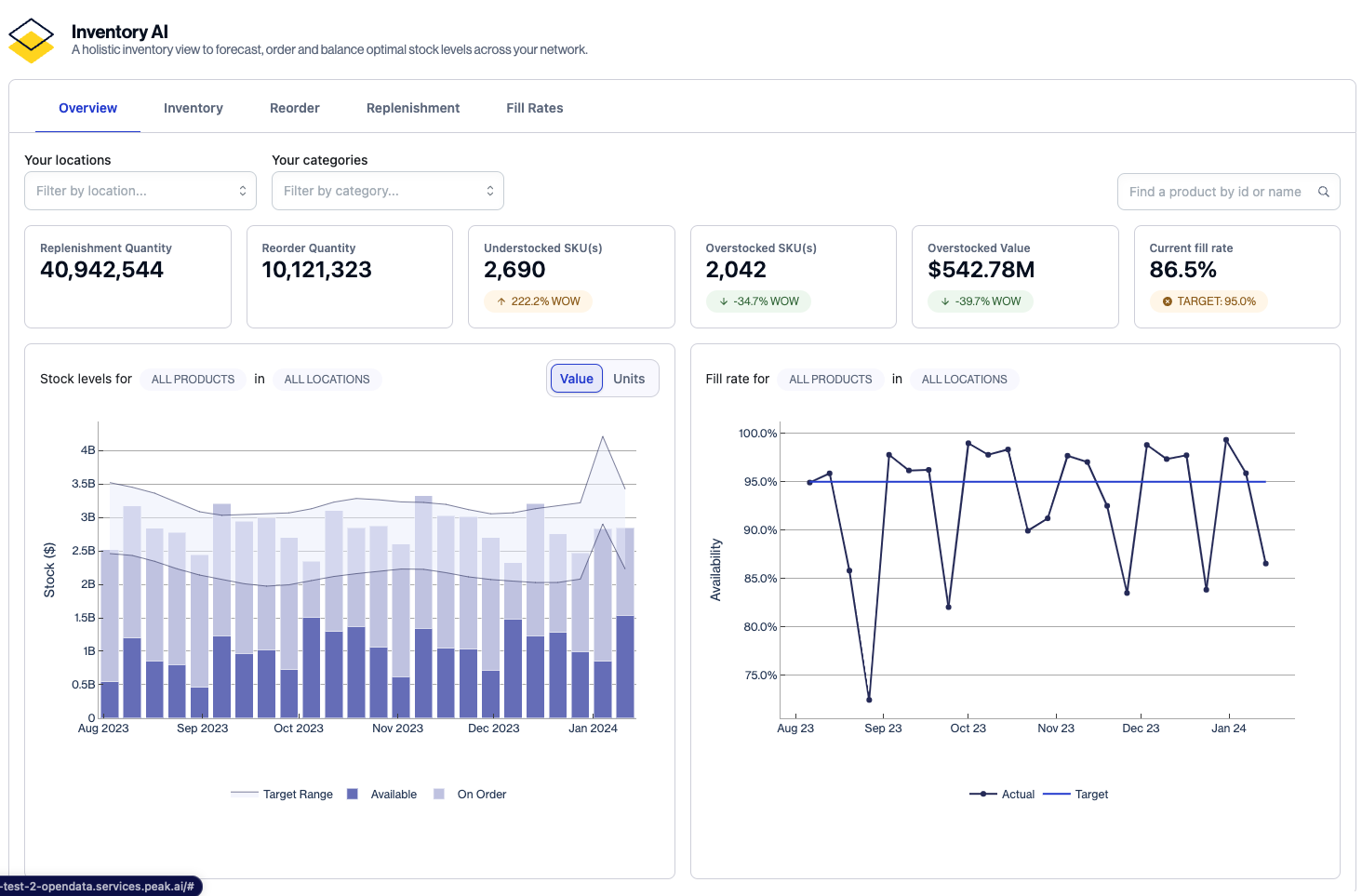
Task: Click the search magnifier icon
Action: (1323, 192)
